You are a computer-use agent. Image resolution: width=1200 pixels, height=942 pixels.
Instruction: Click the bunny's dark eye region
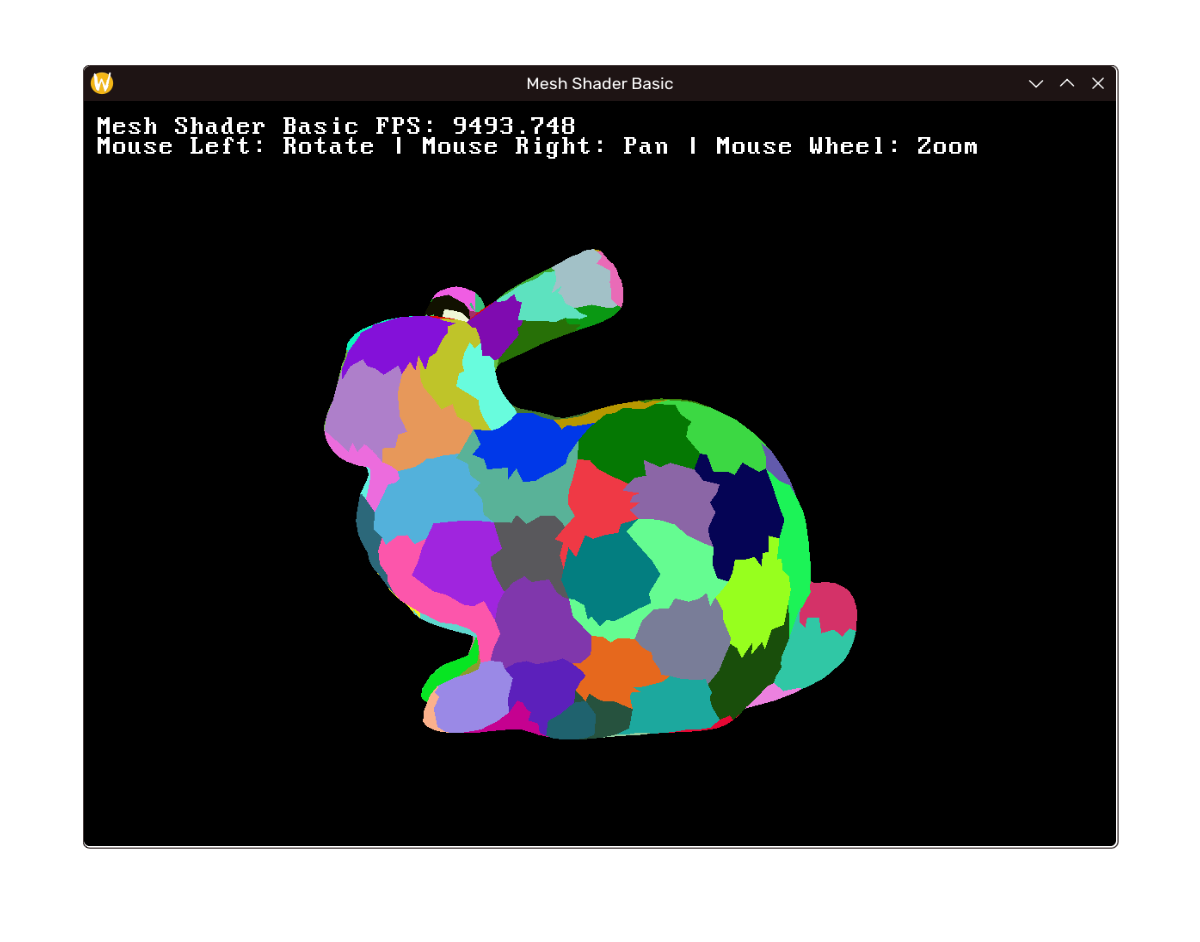pyautogui.click(x=443, y=305)
